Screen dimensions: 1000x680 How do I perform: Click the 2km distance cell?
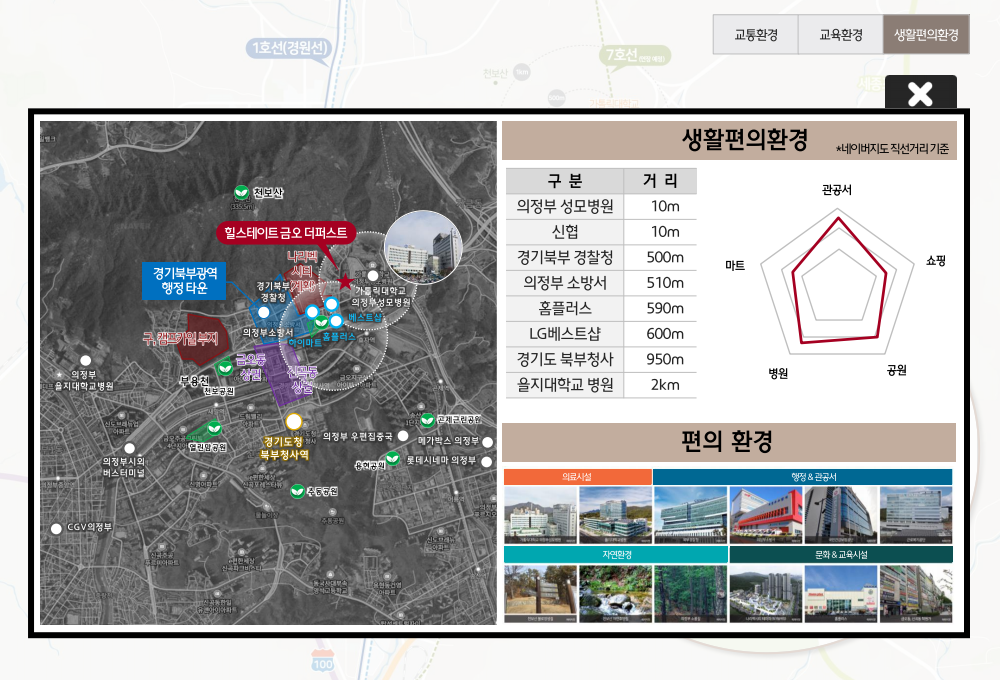(660, 385)
